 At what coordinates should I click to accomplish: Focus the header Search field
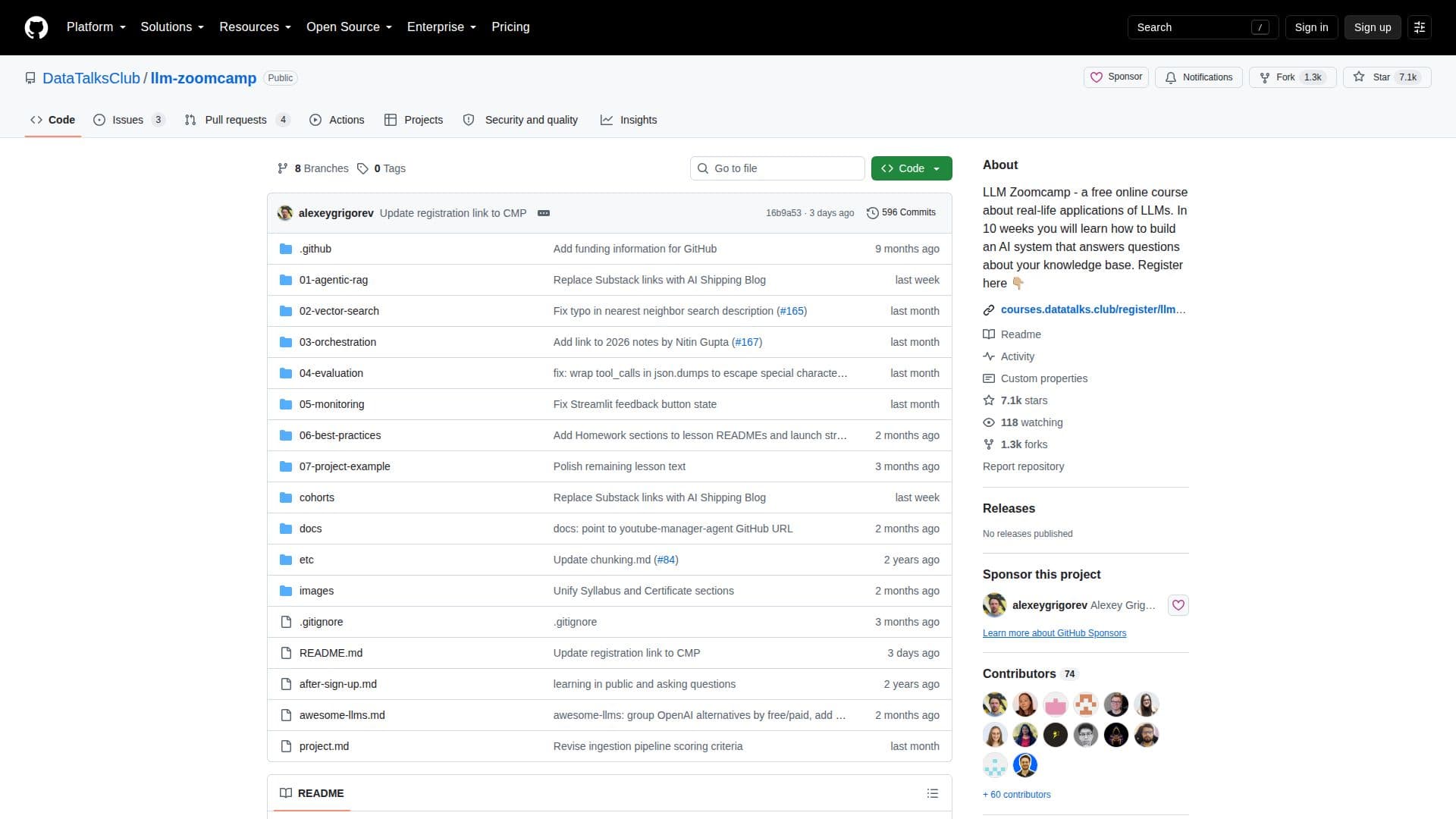click(1203, 27)
